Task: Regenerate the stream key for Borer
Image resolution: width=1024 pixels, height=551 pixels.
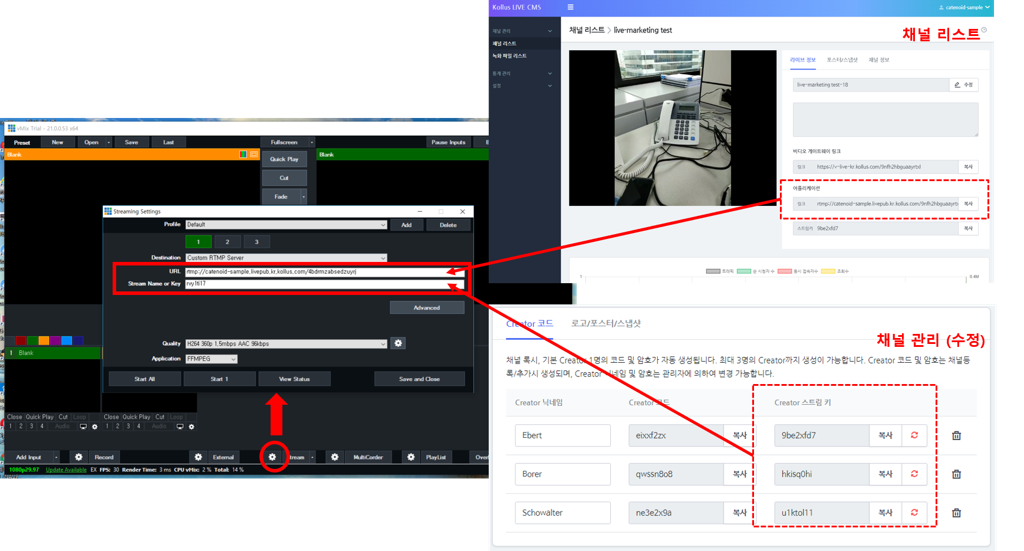Action: [x=913, y=474]
